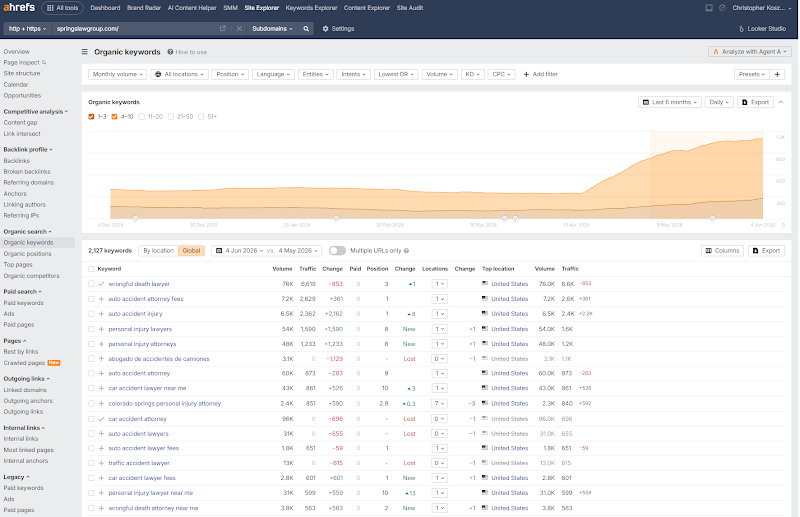800x517 pixels.
Task: Open the Position filter dropdown
Action: [230, 75]
